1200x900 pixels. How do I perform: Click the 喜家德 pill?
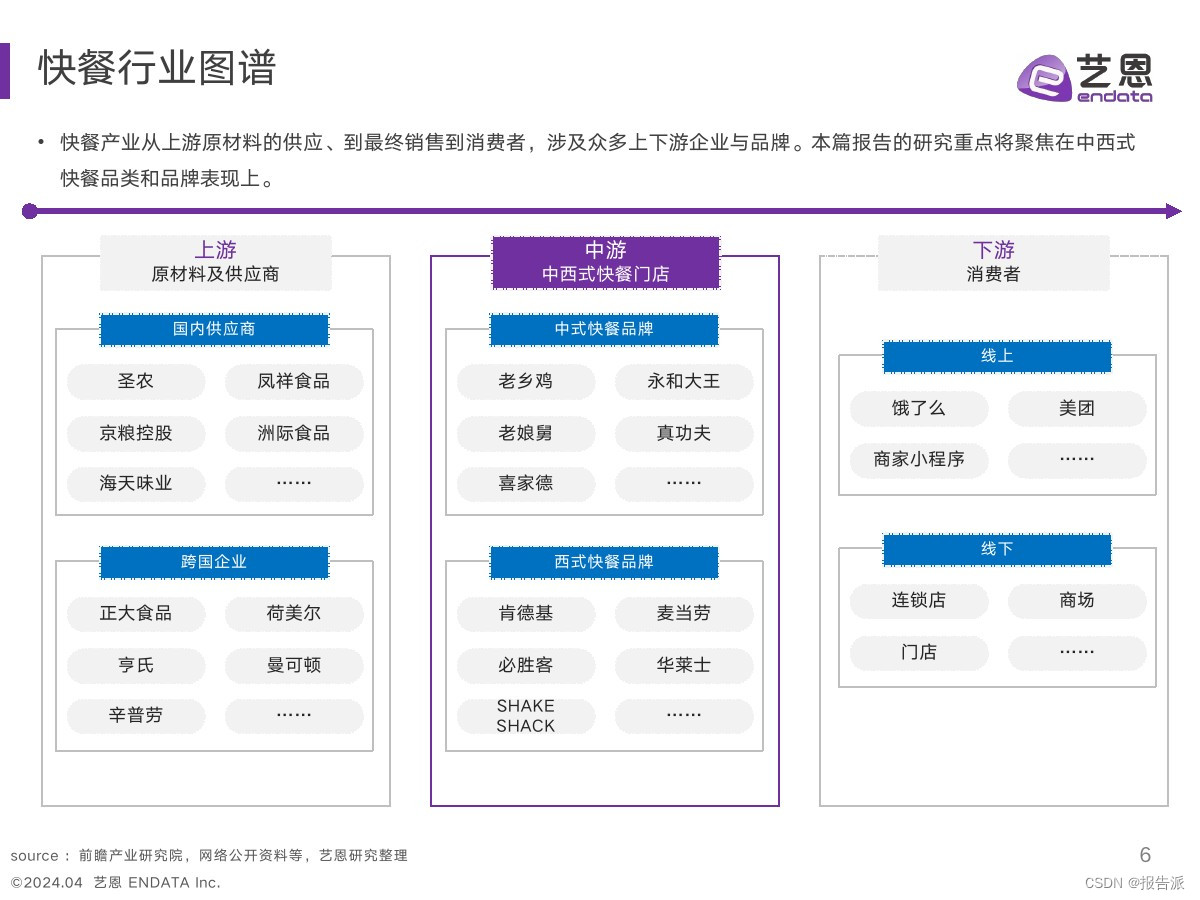click(526, 484)
